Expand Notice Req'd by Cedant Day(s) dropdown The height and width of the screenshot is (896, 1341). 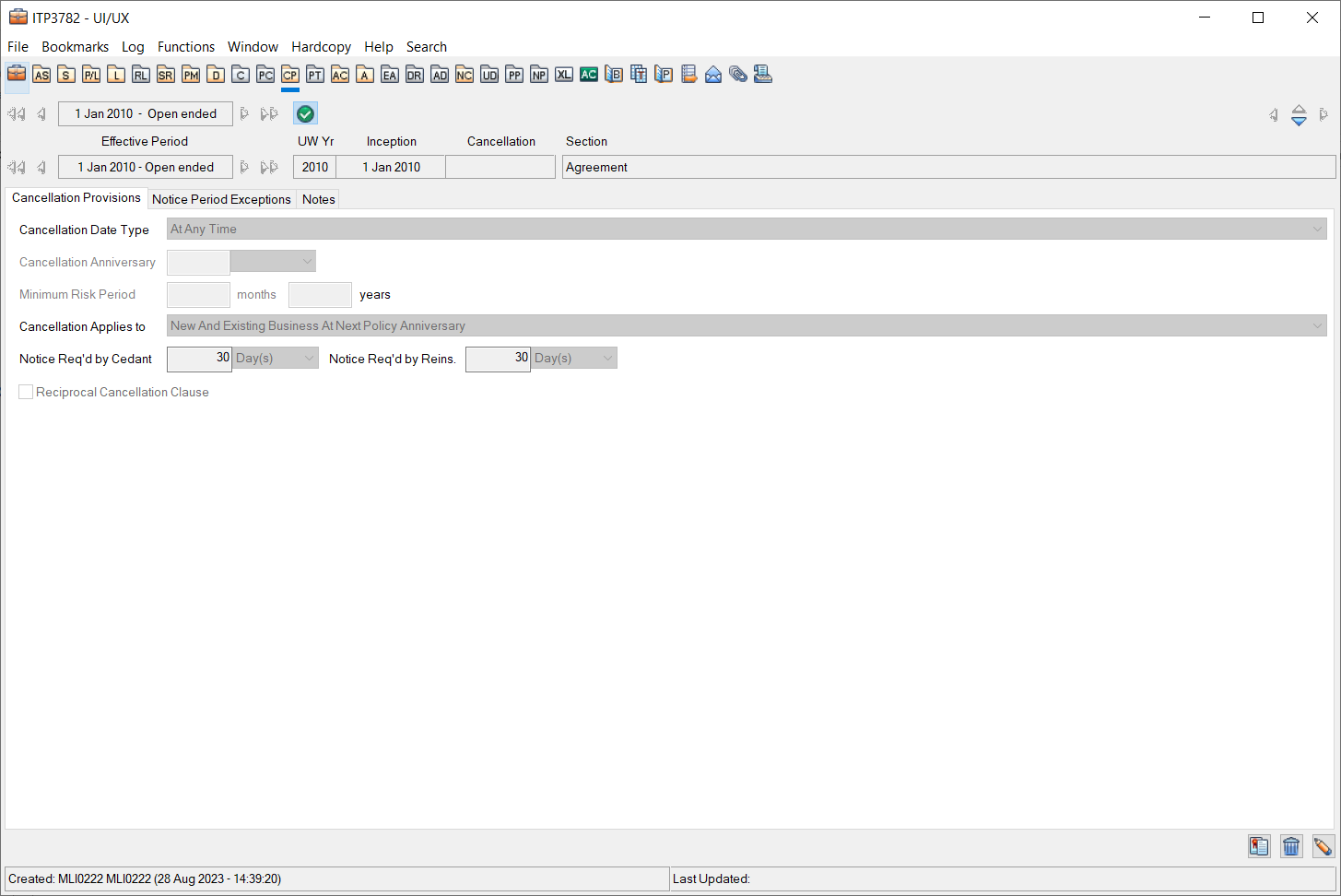click(309, 359)
